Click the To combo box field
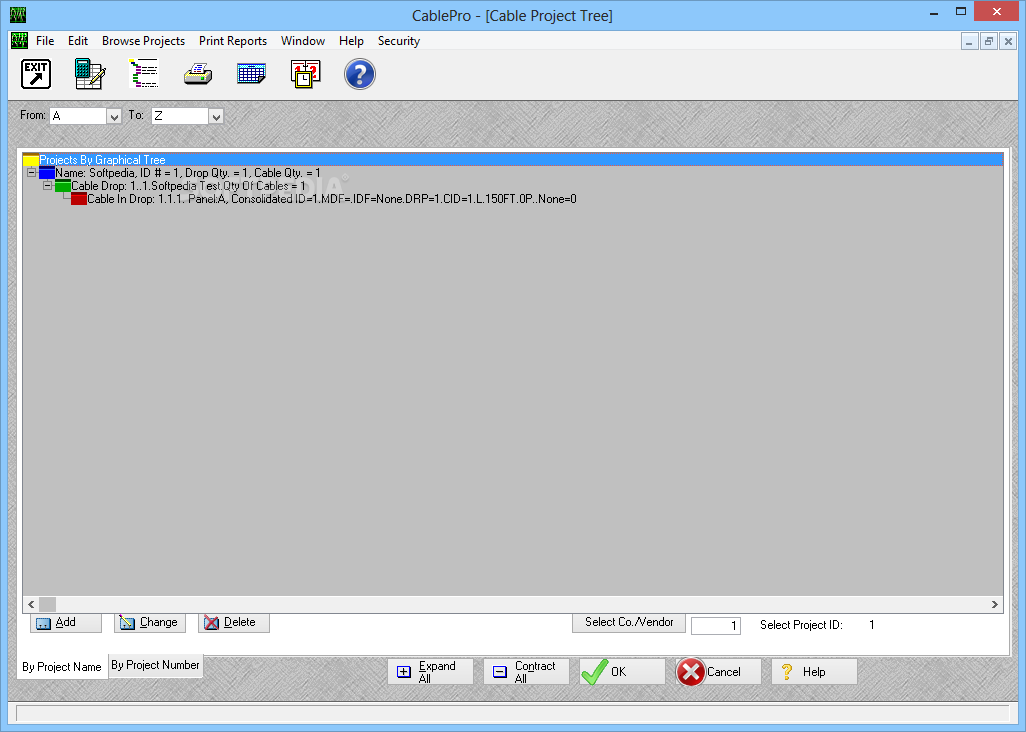This screenshot has height=732, width=1026. pyautogui.click(x=180, y=116)
